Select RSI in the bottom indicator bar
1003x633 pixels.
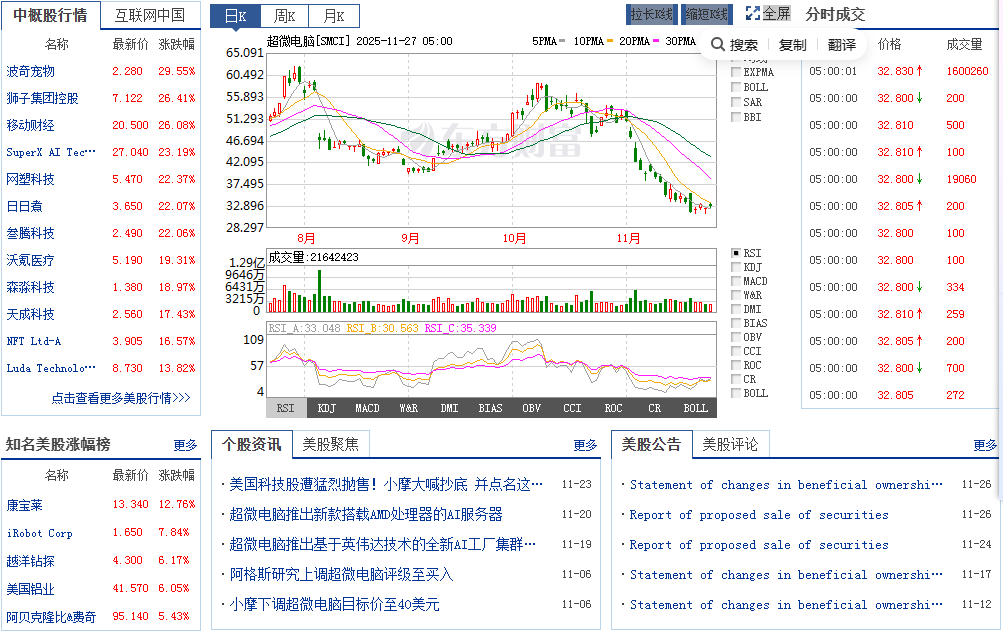pos(285,408)
